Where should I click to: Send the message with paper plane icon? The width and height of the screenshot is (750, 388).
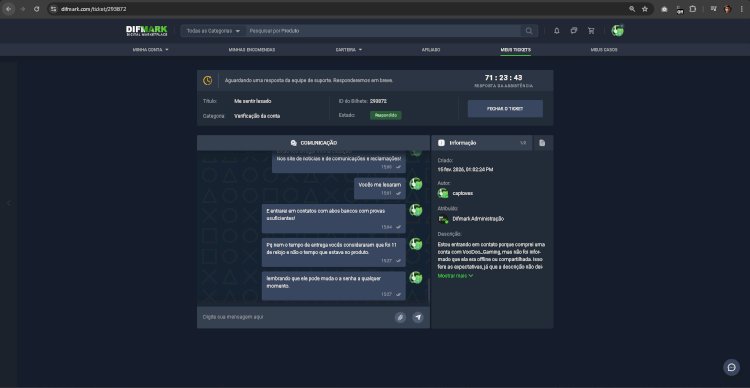pos(418,317)
